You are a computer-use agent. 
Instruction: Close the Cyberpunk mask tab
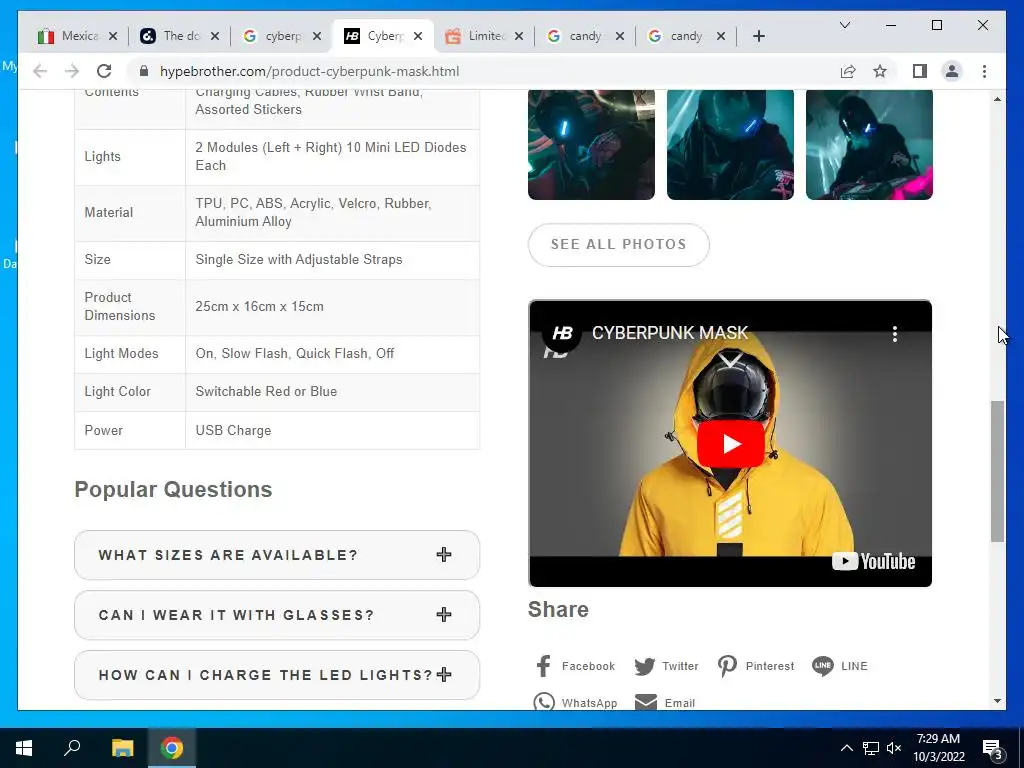point(418,36)
